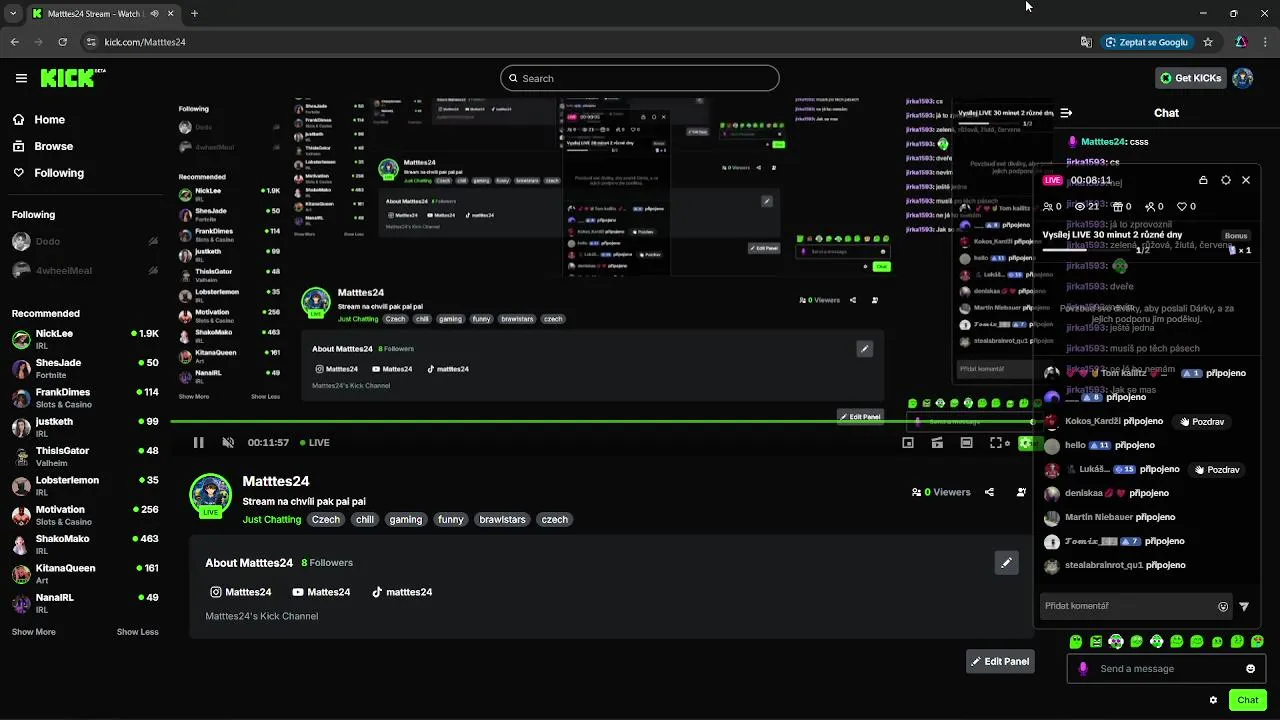Open Browse in sidebar

coord(43,146)
